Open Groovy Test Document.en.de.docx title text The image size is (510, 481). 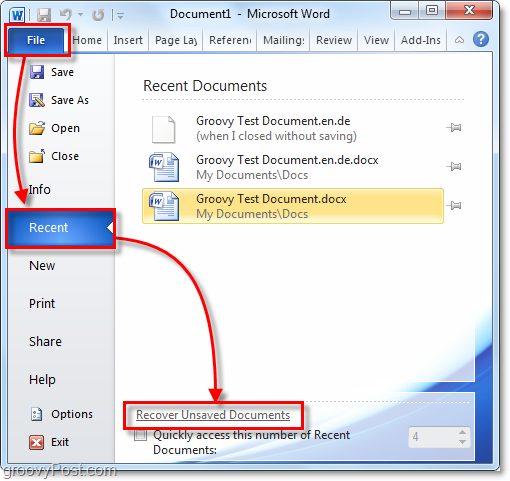pos(287,160)
